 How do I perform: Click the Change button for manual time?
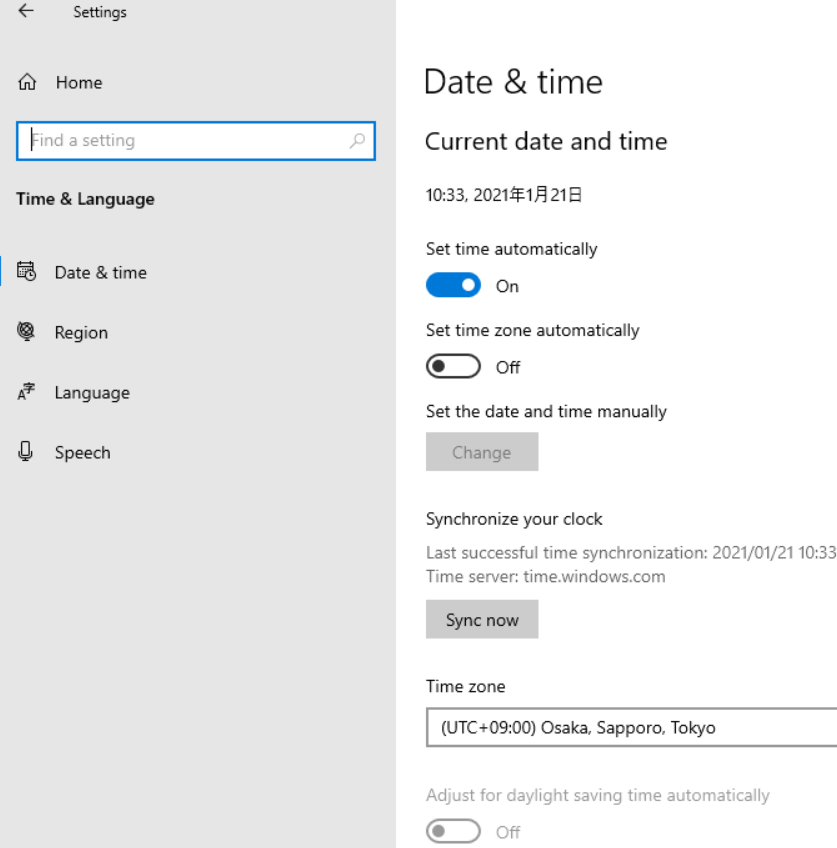(x=482, y=452)
